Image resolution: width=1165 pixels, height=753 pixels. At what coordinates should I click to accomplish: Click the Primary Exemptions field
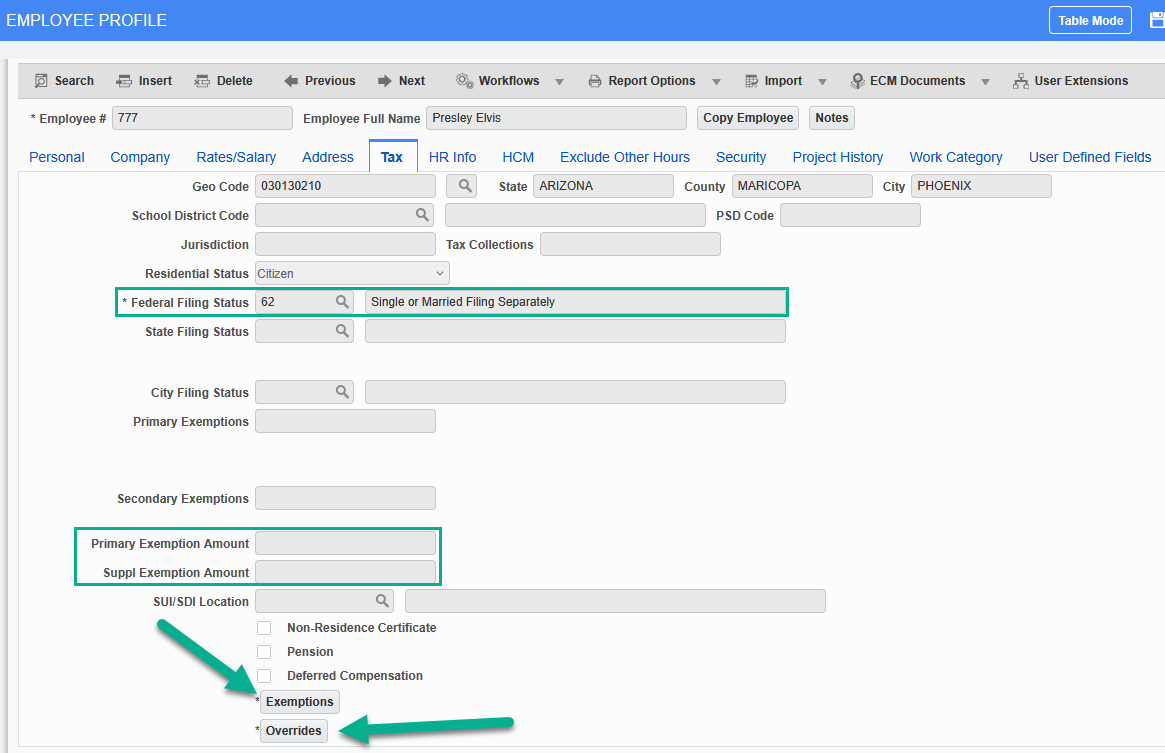tap(345, 421)
